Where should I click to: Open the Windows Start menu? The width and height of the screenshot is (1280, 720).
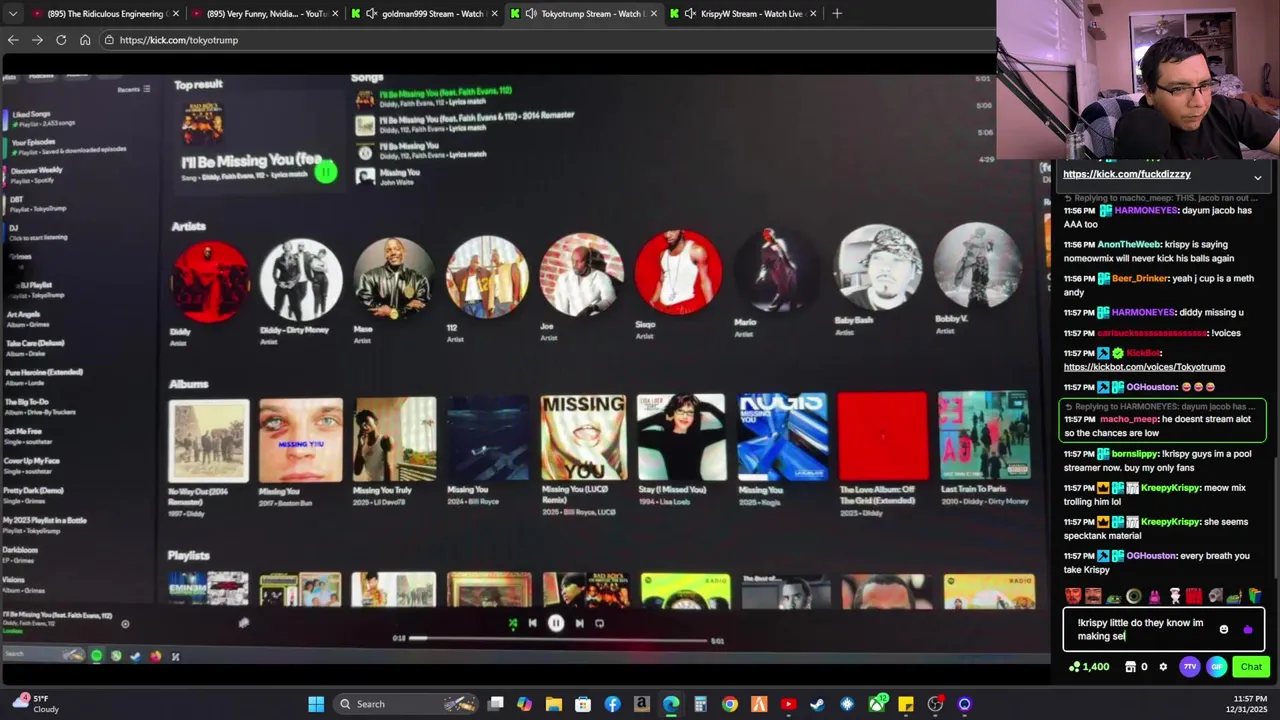(x=316, y=704)
